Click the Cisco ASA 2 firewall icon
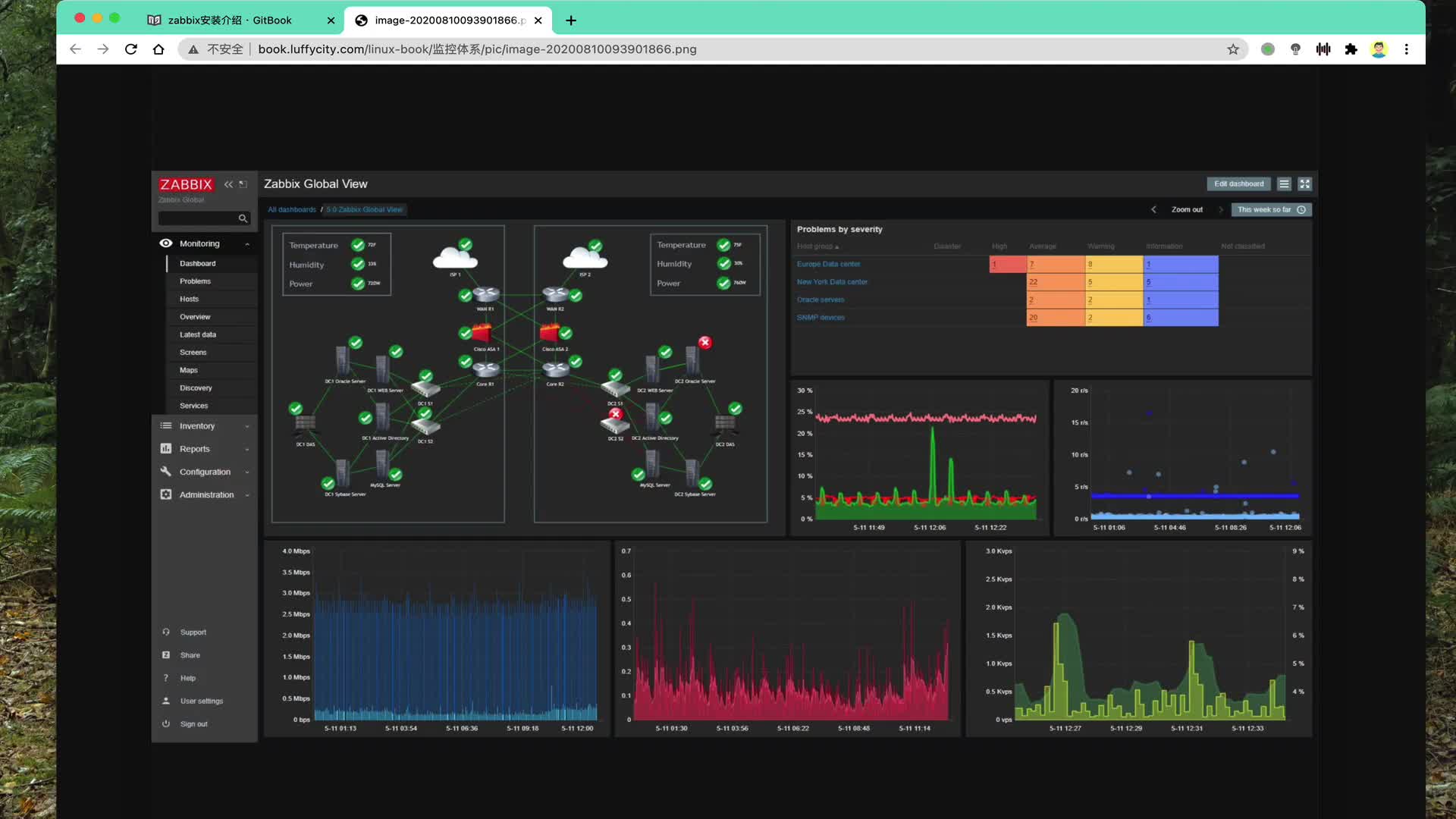Viewport: 1456px width, 819px height. (550, 333)
